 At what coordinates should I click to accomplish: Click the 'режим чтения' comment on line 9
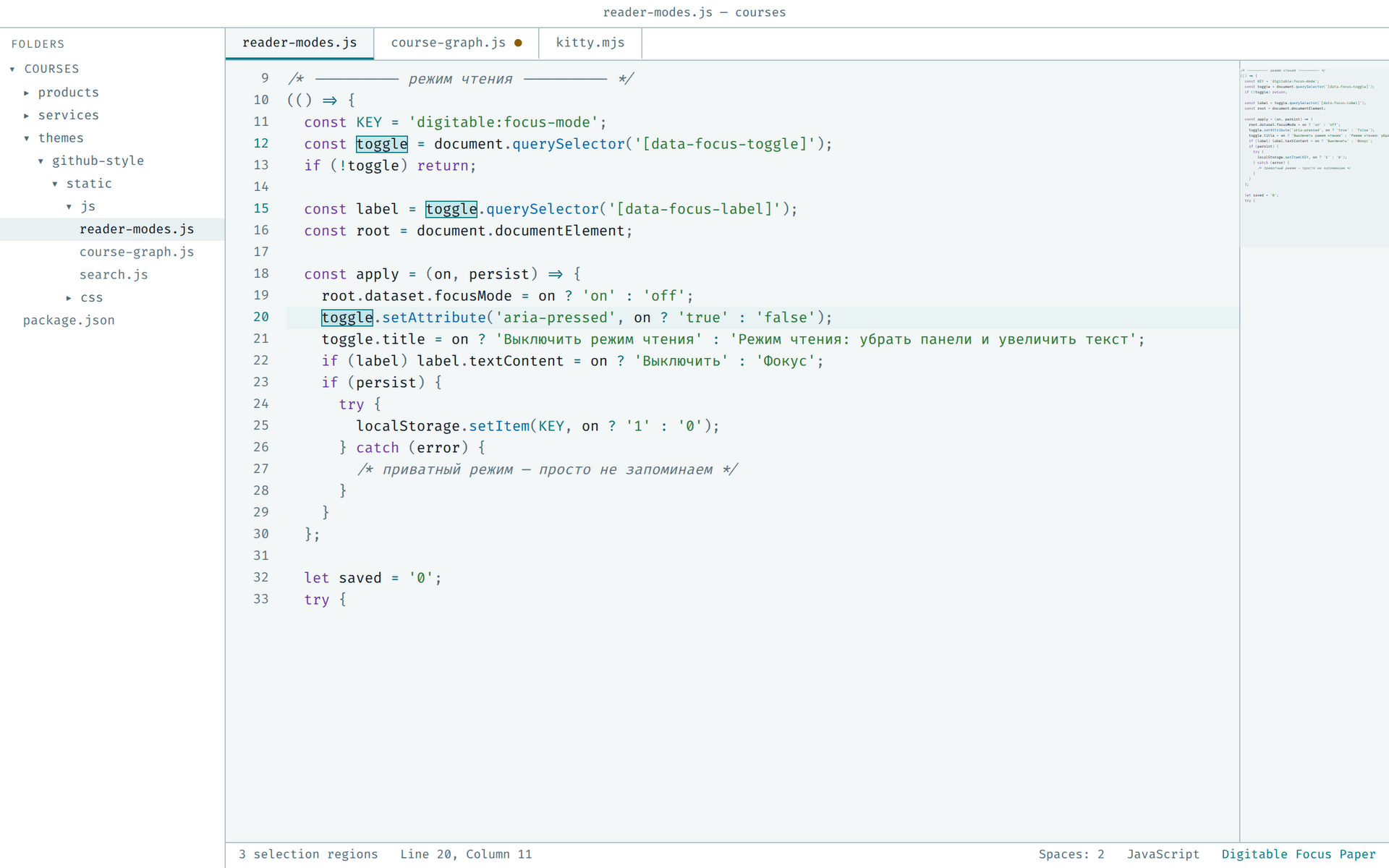(460, 79)
